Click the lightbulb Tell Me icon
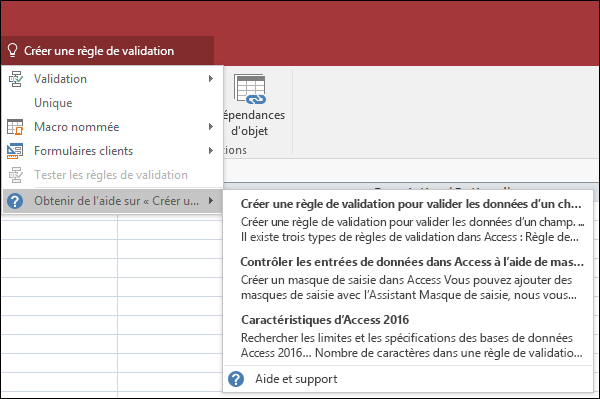 [12, 50]
